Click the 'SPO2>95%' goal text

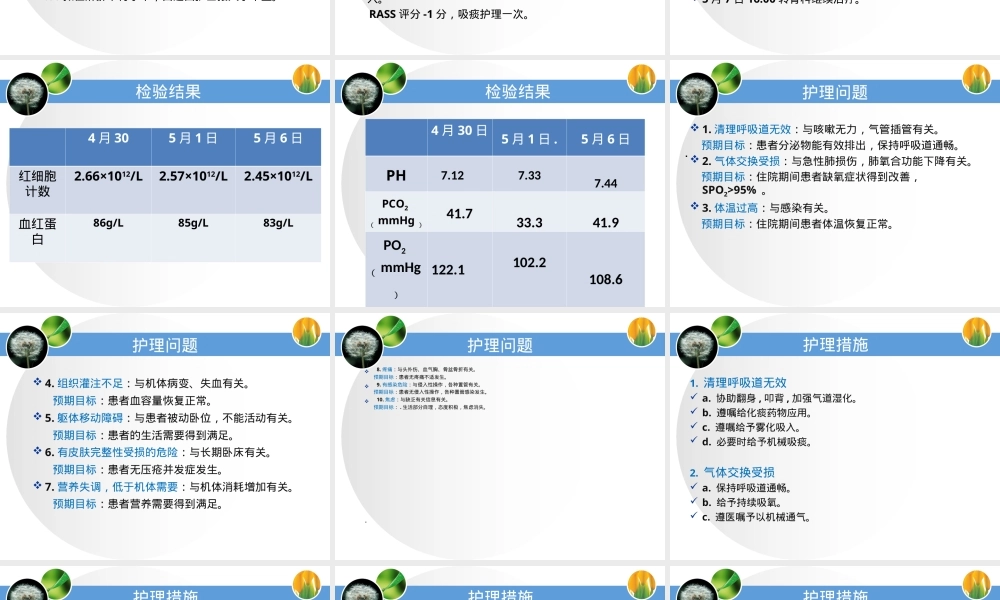(x=730, y=190)
